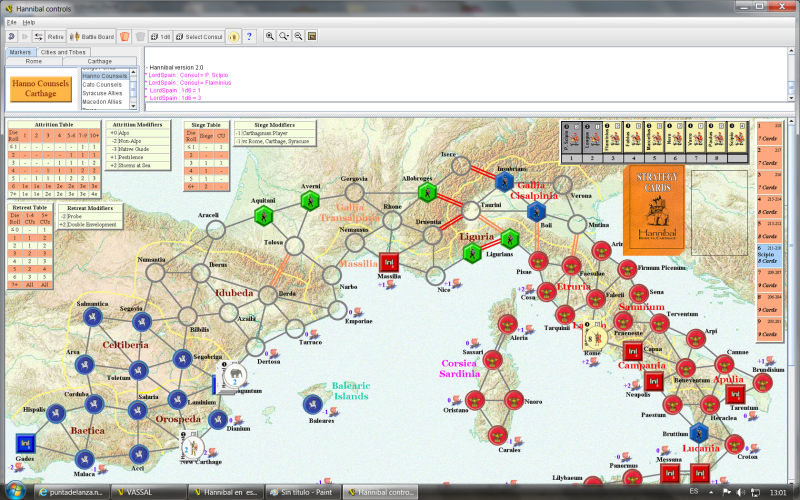
Task: Switch to the Markers tab
Action: click(x=20, y=52)
